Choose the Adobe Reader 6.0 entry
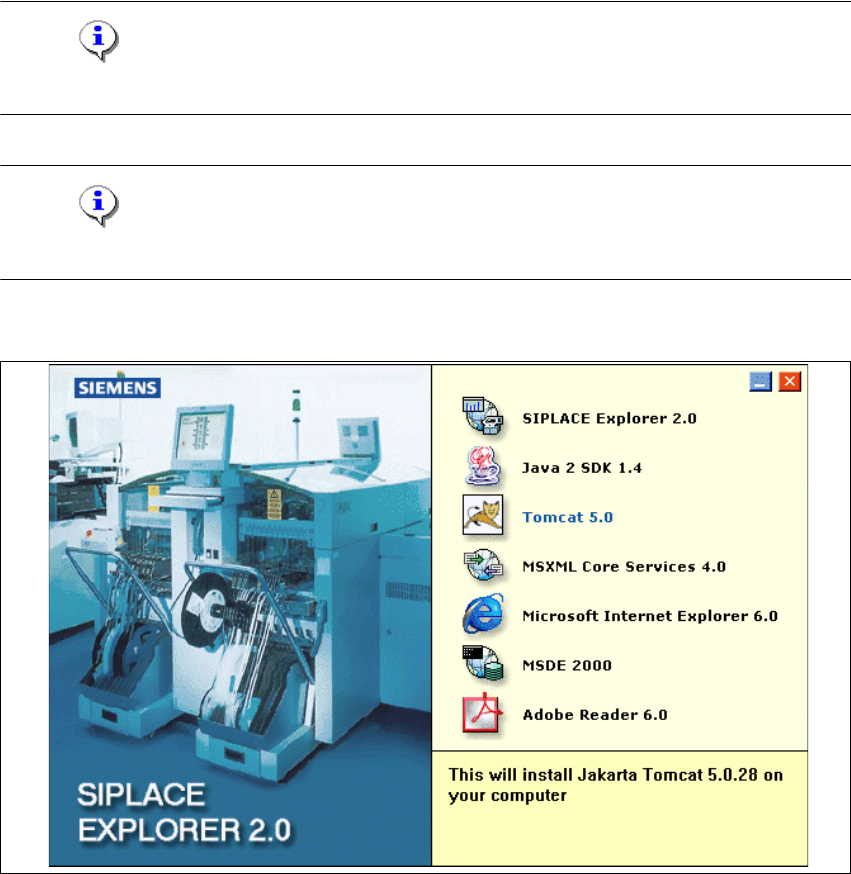The image size is (851, 874). pos(595,715)
